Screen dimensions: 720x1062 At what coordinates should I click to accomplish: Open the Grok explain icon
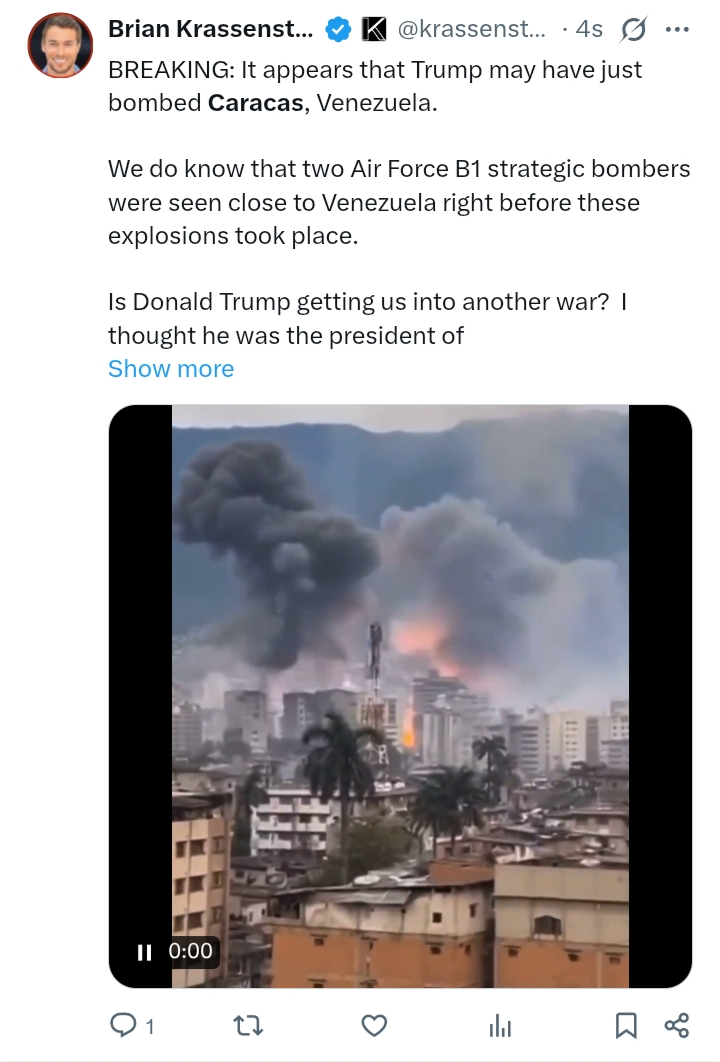click(x=633, y=29)
